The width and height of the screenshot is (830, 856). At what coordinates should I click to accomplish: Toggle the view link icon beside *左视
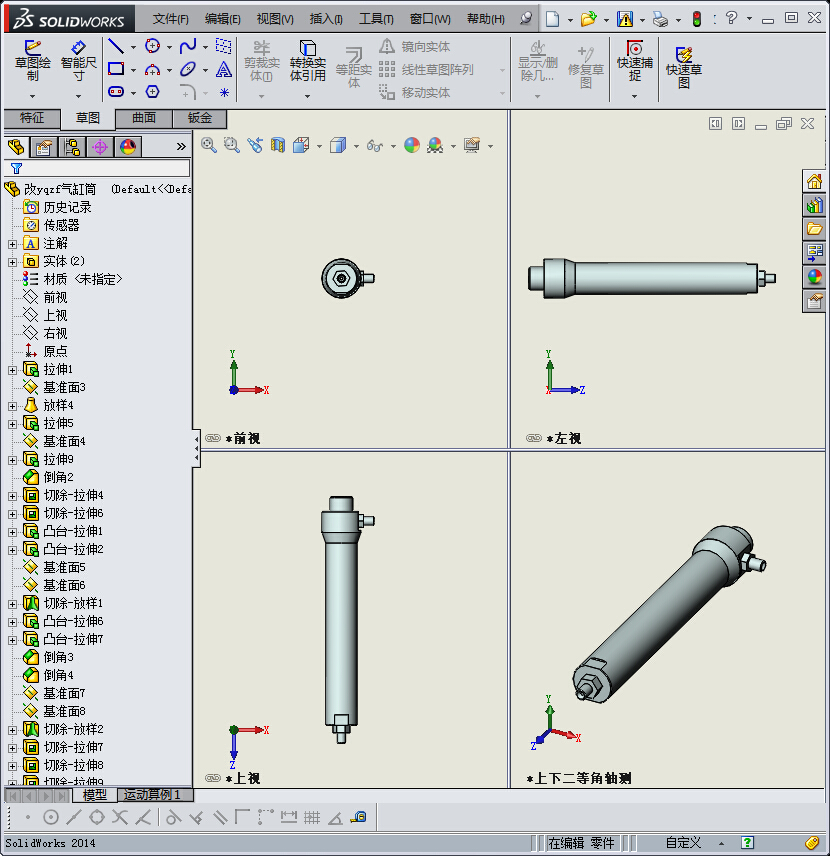[533, 438]
